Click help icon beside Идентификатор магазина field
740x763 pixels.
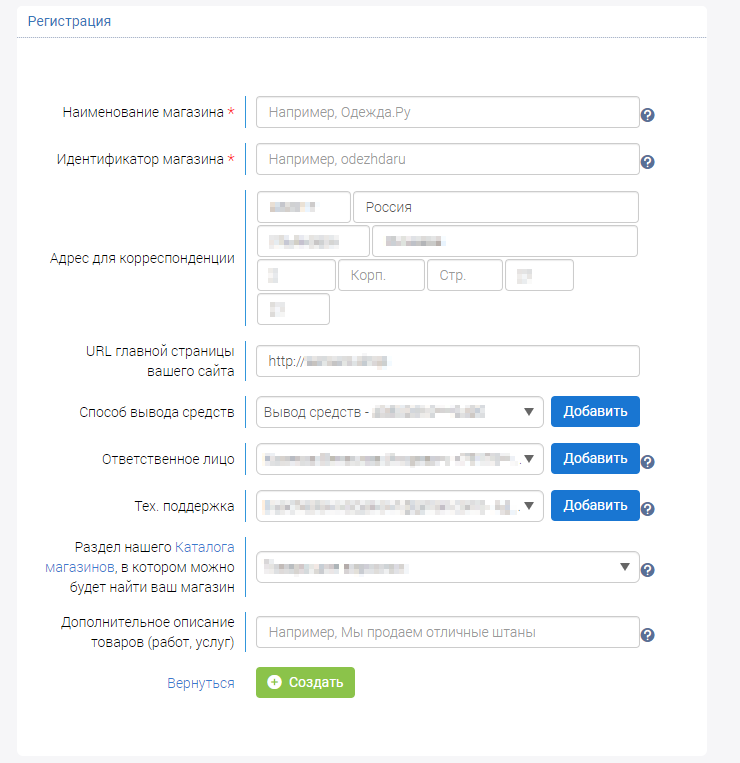coord(647,162)
